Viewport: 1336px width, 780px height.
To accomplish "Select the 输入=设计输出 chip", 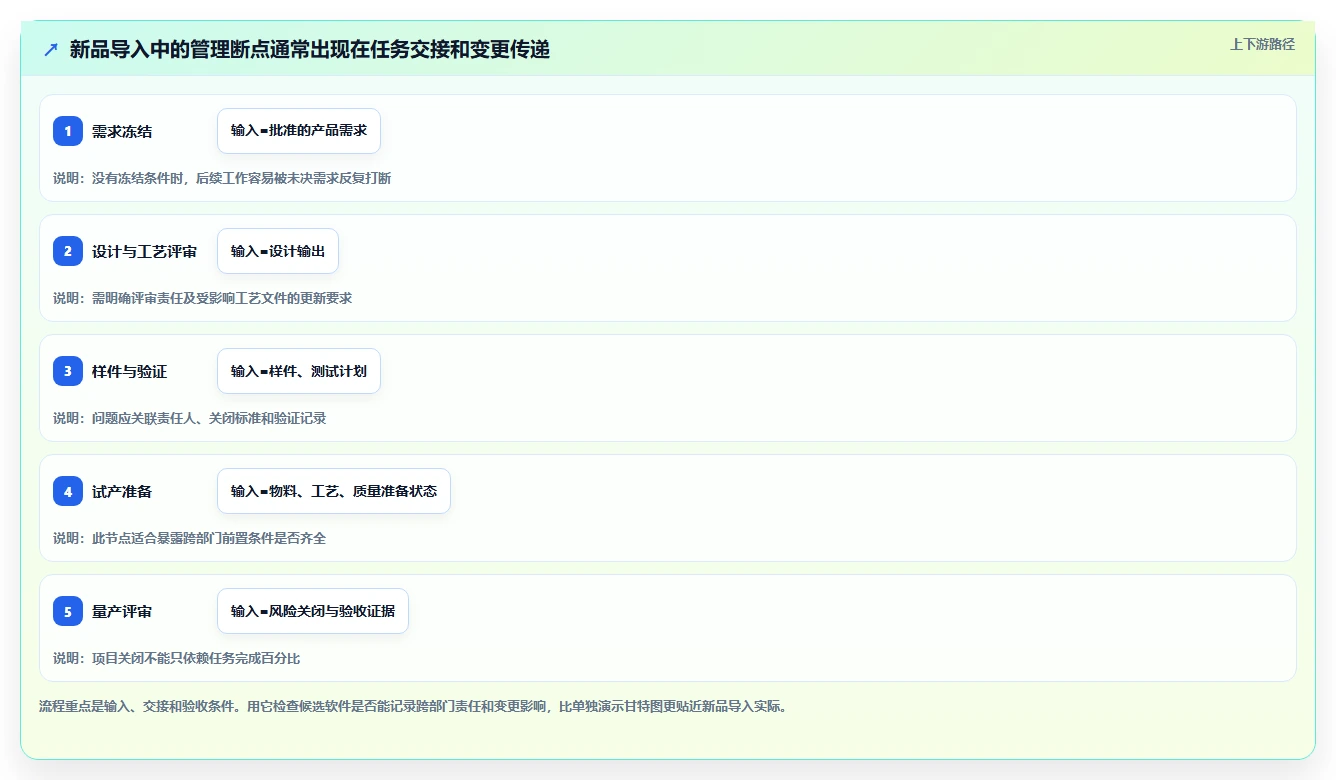I will click(x=278, y=251).
